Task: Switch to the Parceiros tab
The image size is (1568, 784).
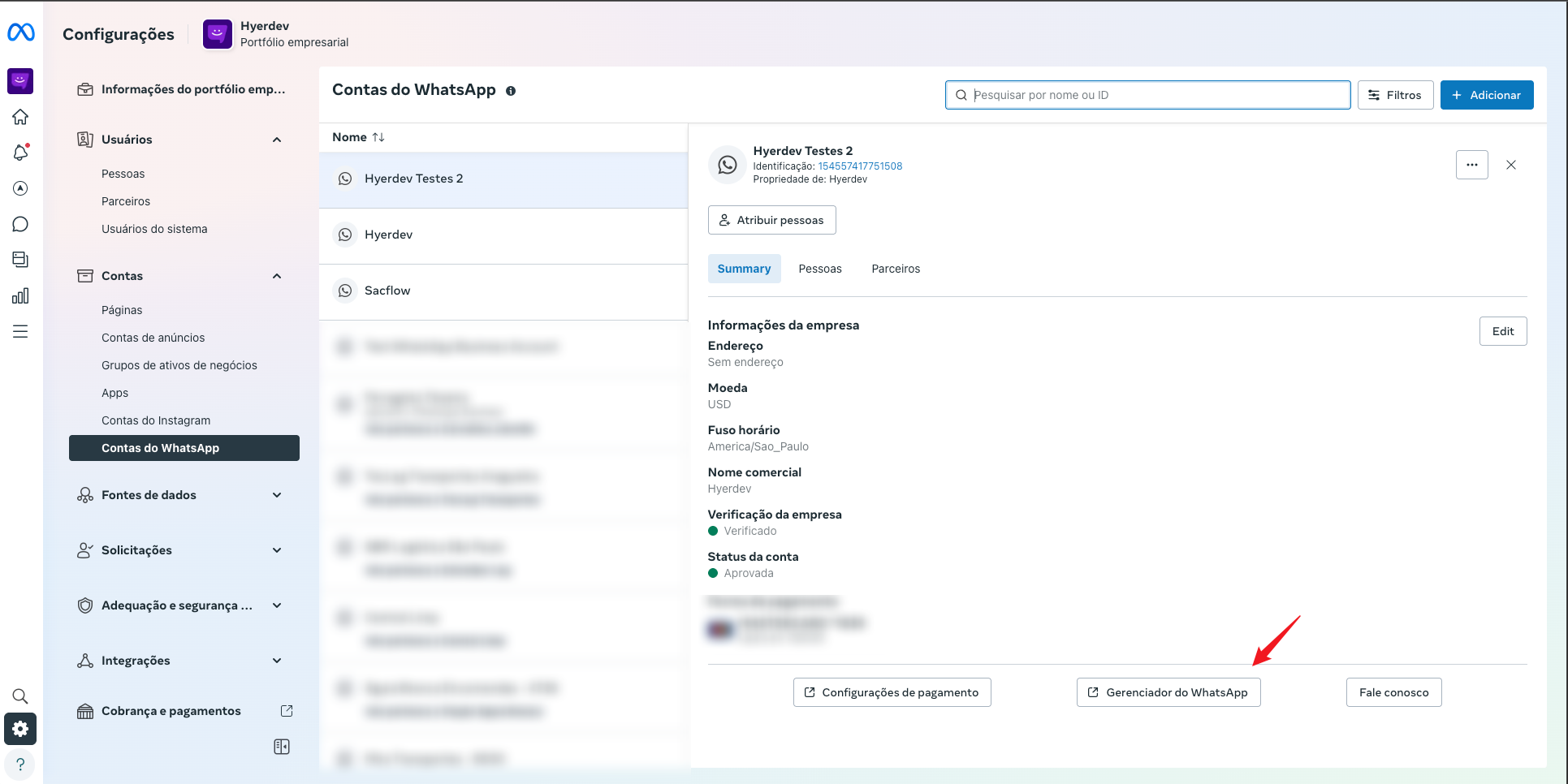Action: 896,269
